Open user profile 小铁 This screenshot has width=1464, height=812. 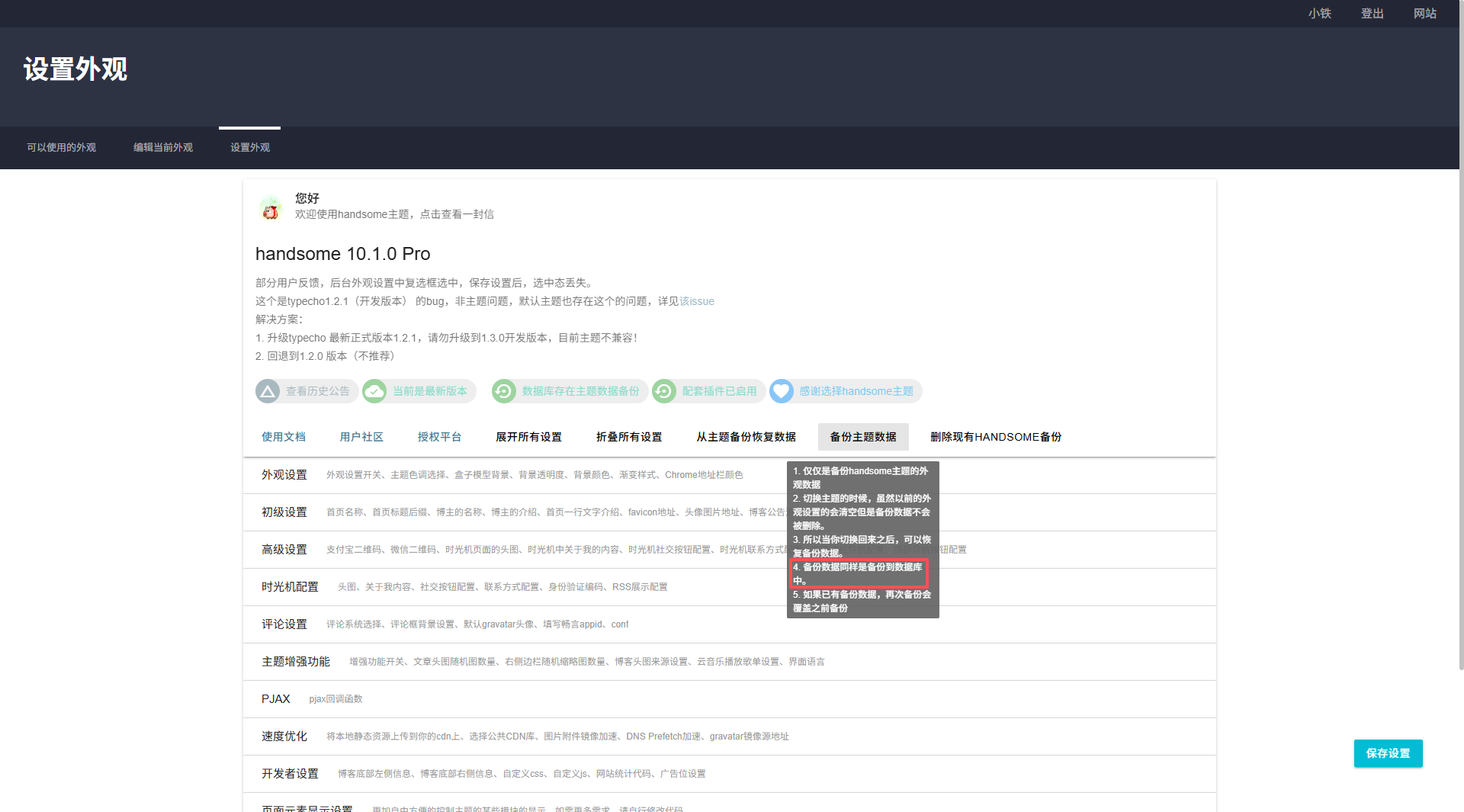1320,14
